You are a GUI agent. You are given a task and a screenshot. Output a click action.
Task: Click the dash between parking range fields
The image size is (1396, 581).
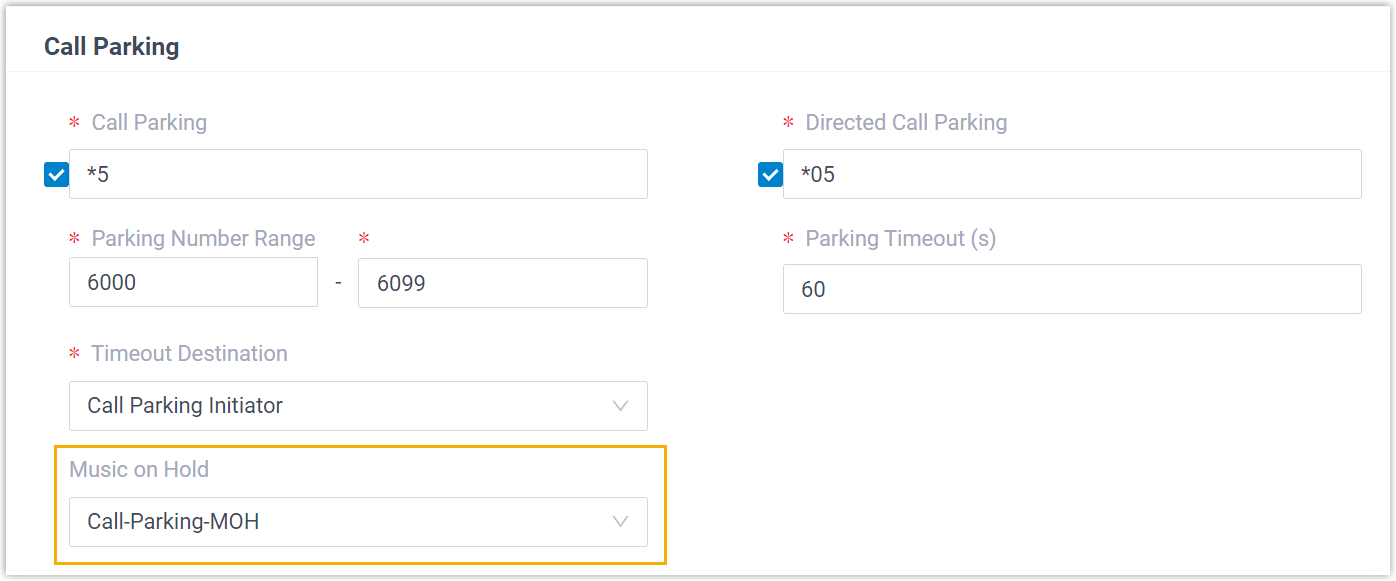coord(338,284)
